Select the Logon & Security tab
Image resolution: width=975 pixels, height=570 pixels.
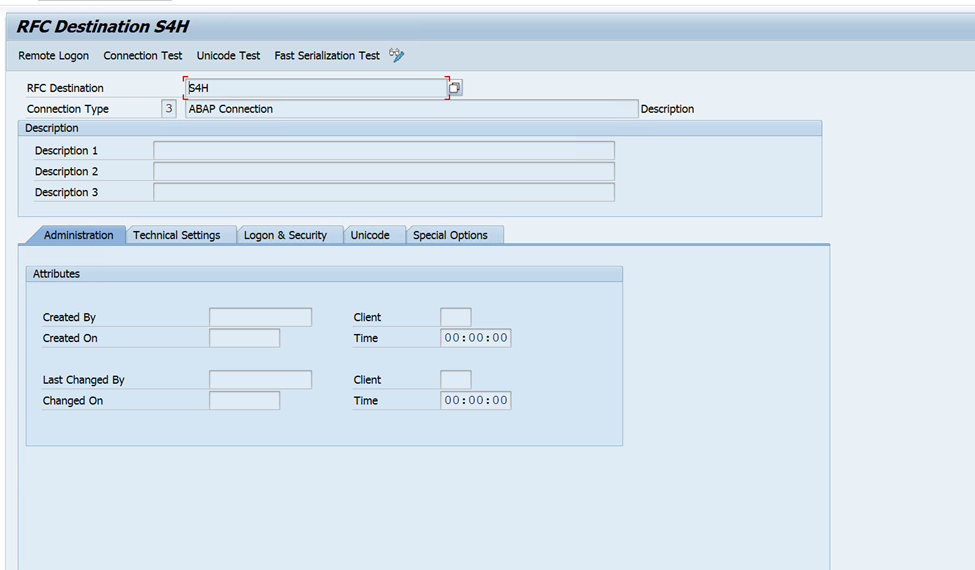[285, 235]
